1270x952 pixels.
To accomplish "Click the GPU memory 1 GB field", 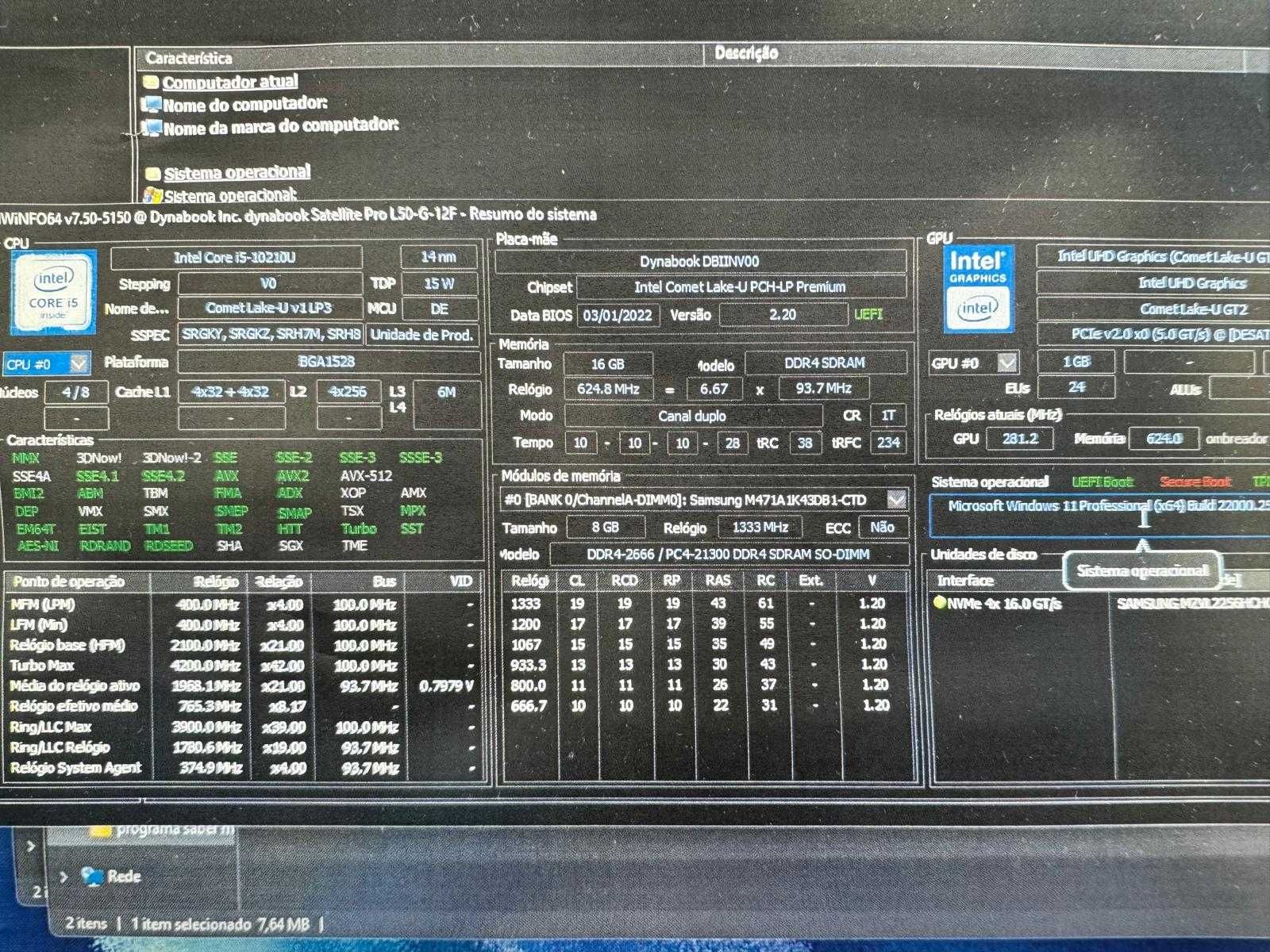I will 1076,362.
